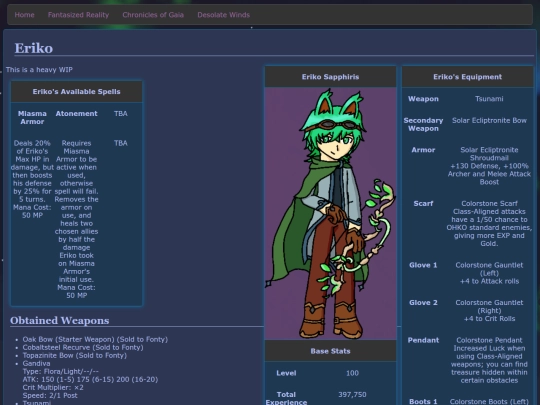Click the Secondary Weapon row label
Screen dimensions: 540x405
click(423, 124)
